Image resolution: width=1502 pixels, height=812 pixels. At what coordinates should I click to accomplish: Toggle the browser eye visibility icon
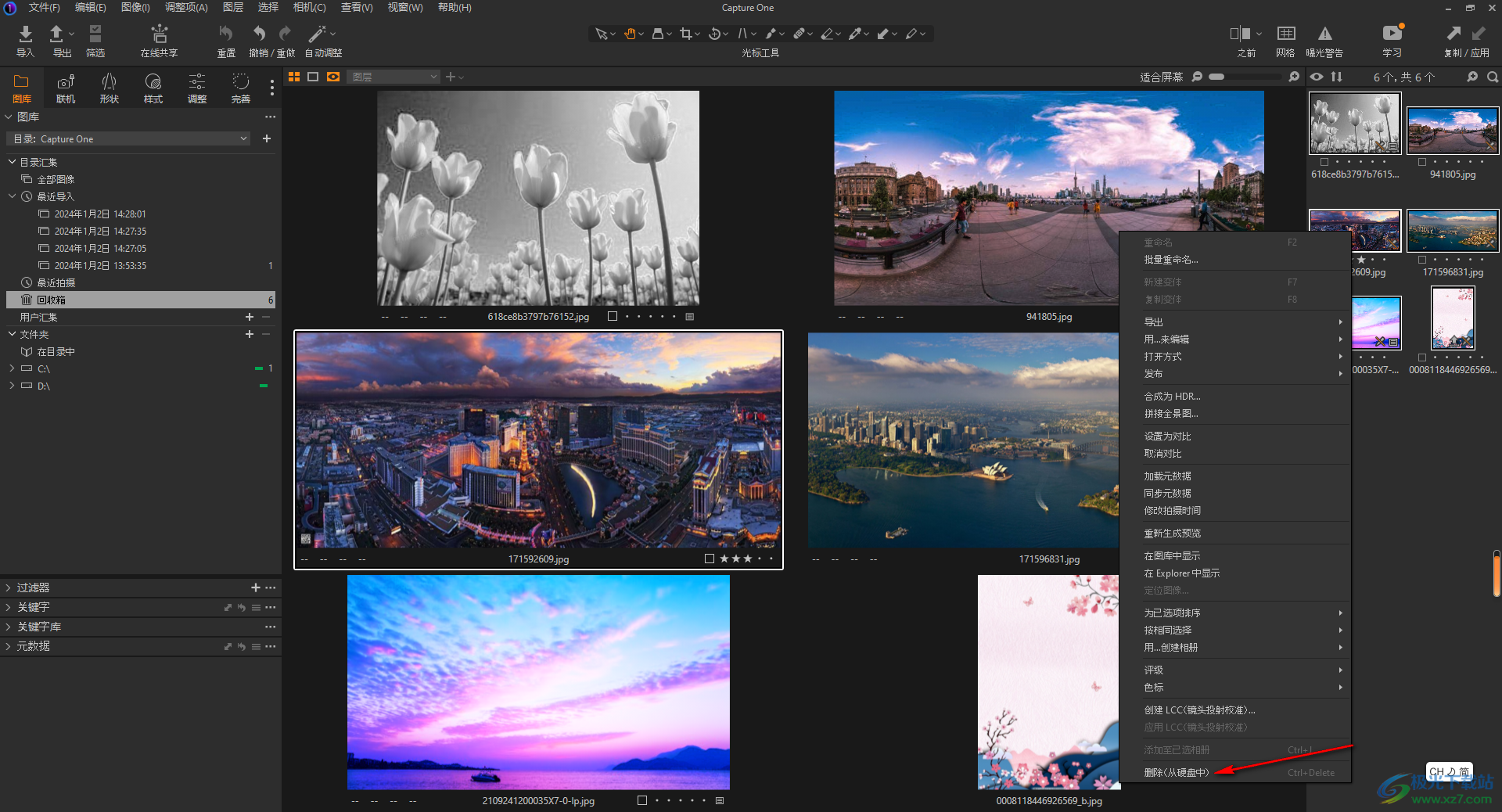[x=1317, y=77]
